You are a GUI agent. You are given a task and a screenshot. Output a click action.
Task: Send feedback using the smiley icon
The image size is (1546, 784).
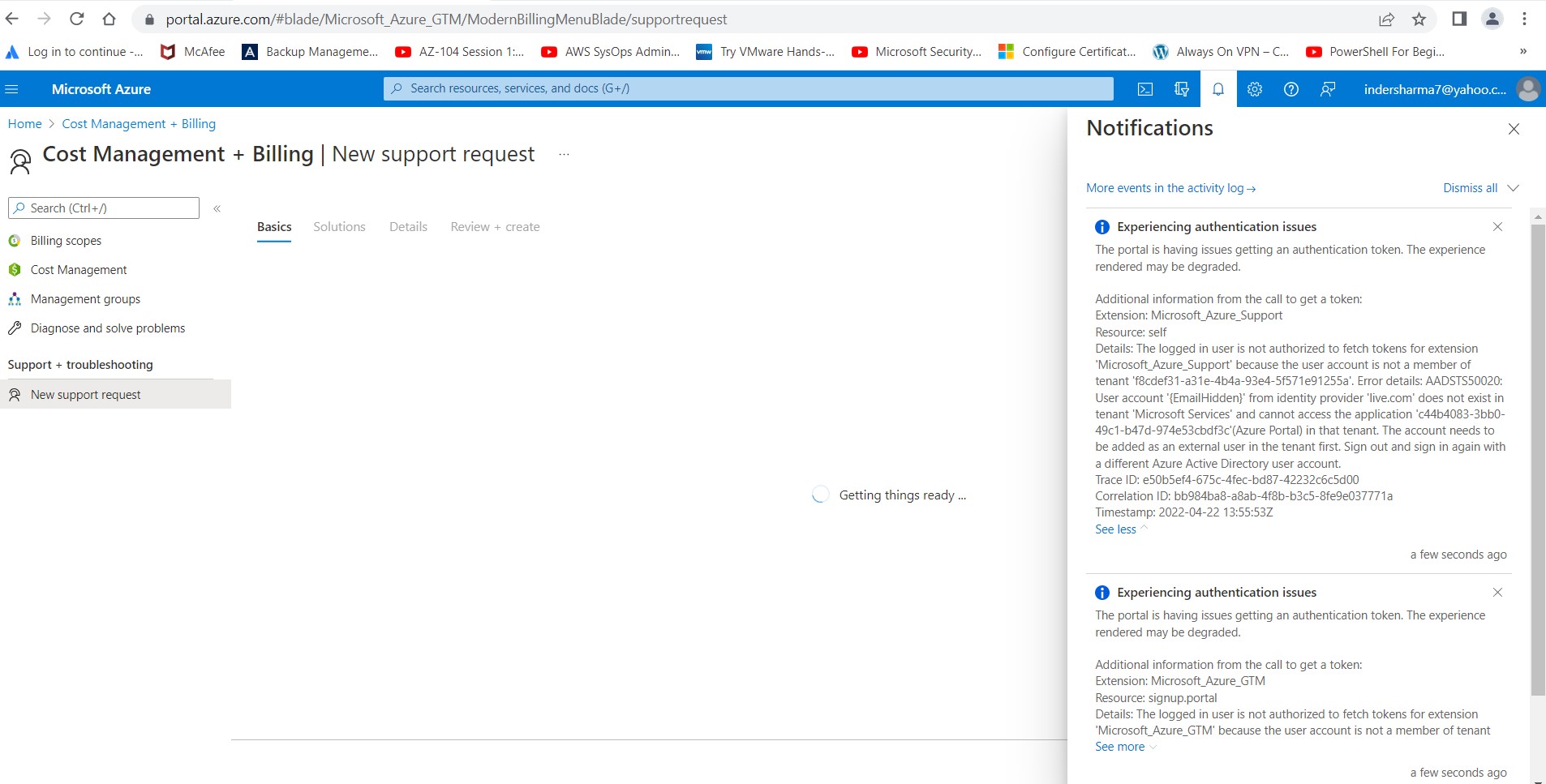click(1327, 89)
